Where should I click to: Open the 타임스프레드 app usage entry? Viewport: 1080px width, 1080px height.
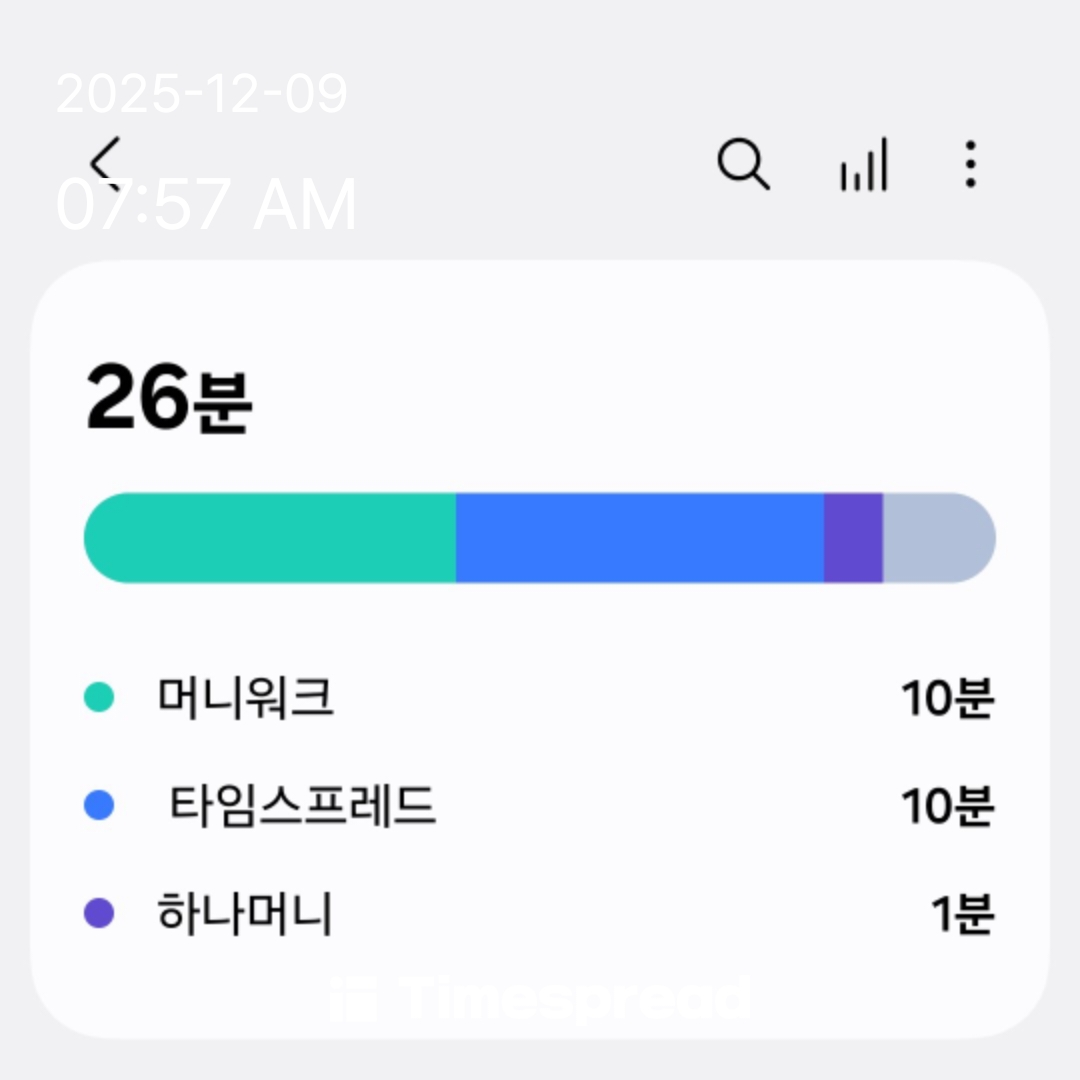coord(303,805)
